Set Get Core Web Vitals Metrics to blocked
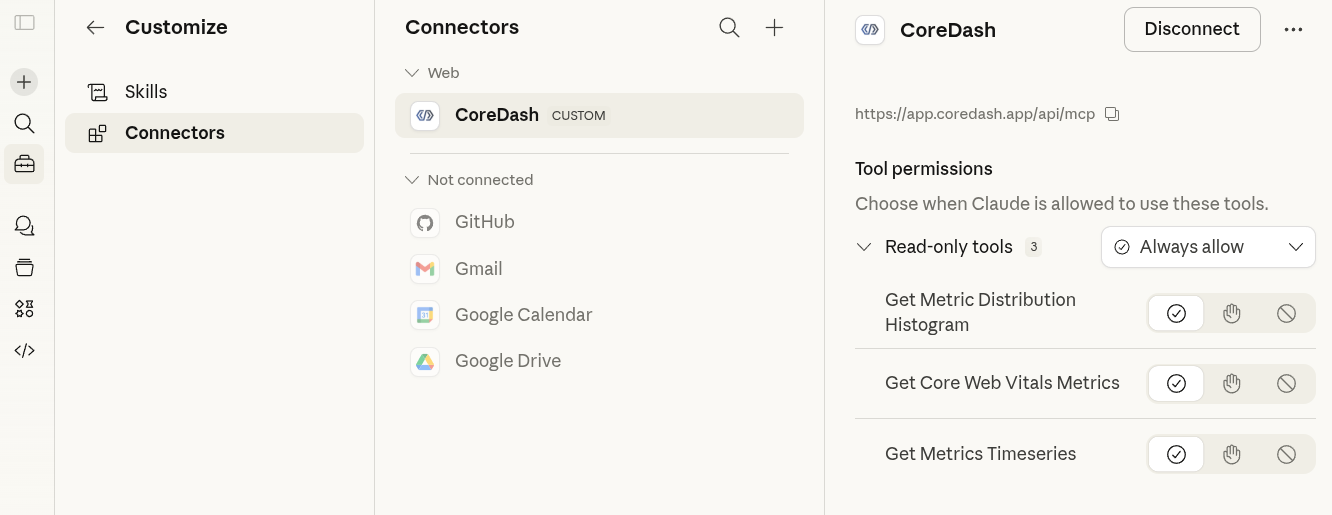 tap(1286, 384)
